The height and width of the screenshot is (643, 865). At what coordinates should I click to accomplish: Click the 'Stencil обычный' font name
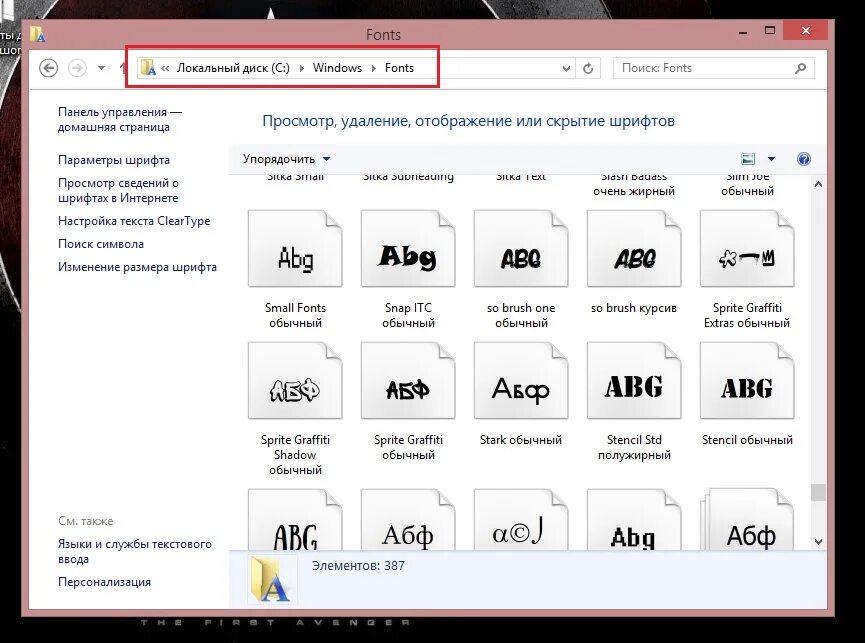tap(747, 440)
